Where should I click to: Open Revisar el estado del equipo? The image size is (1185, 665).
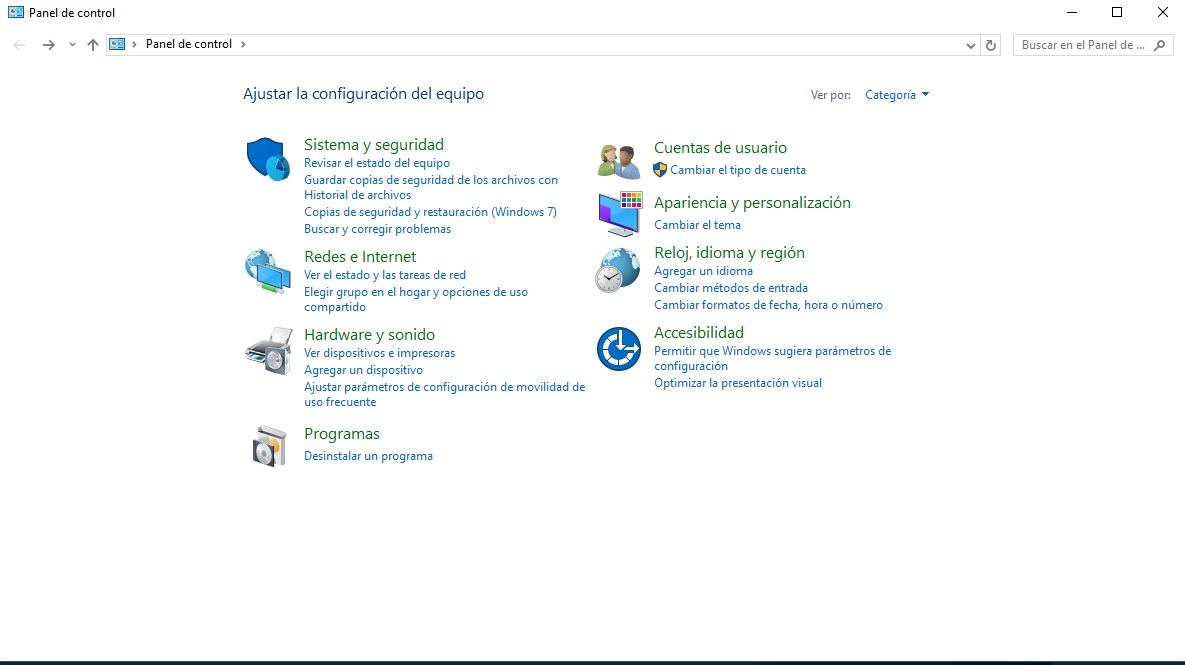tap(376, 162)
